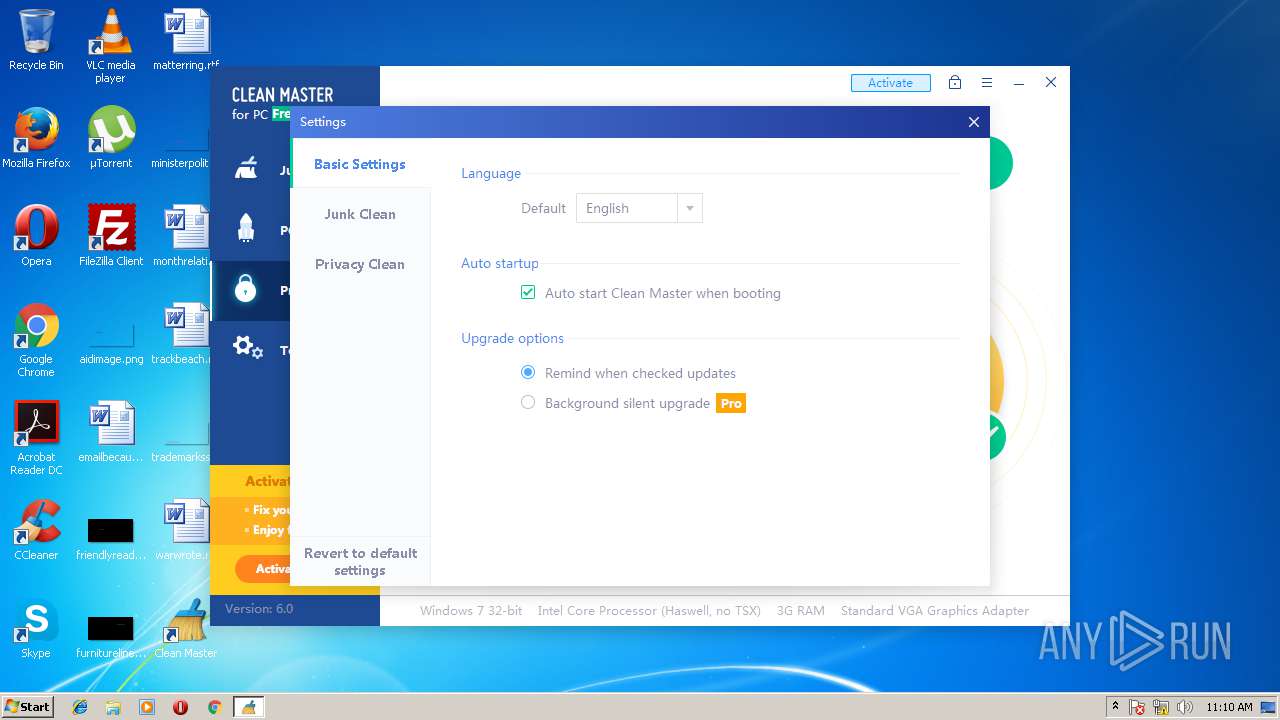This screenshot has height=720, width=1280.
Task: Click Standard VGA Graphics Adapter text
Action: click(935, 610)
